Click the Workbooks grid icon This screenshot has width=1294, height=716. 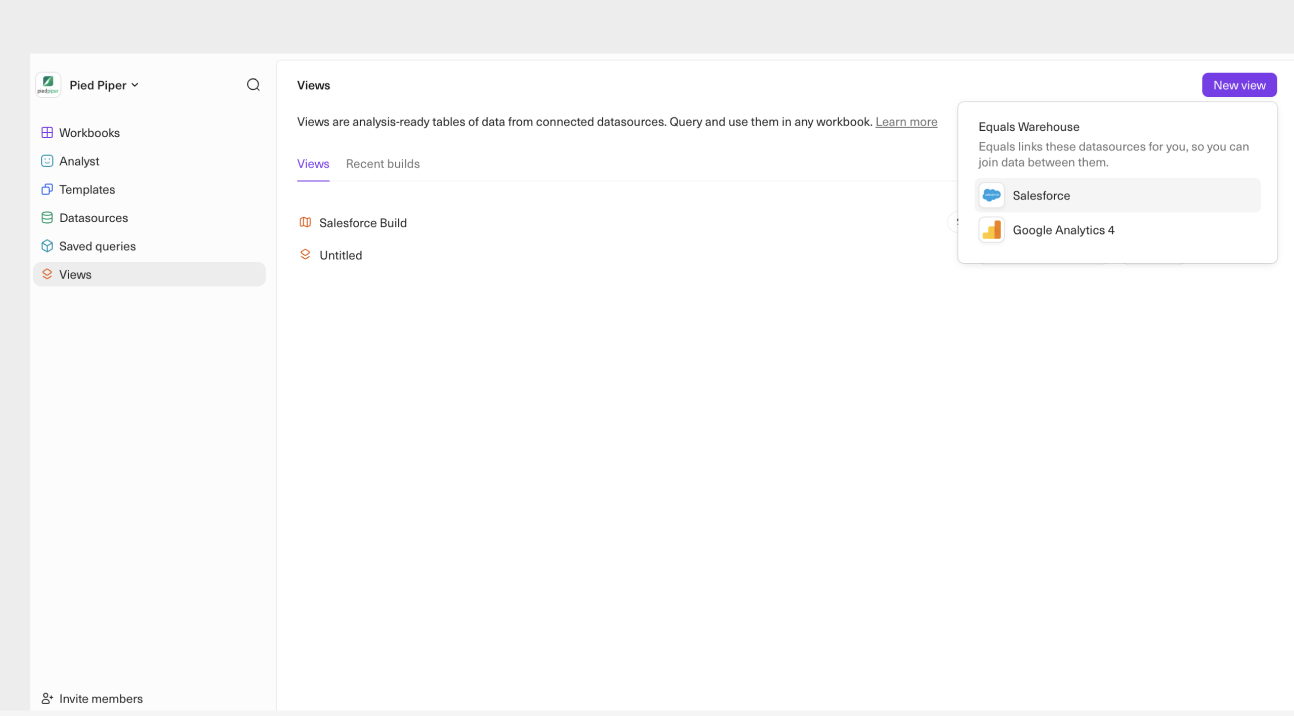[47, 132]
